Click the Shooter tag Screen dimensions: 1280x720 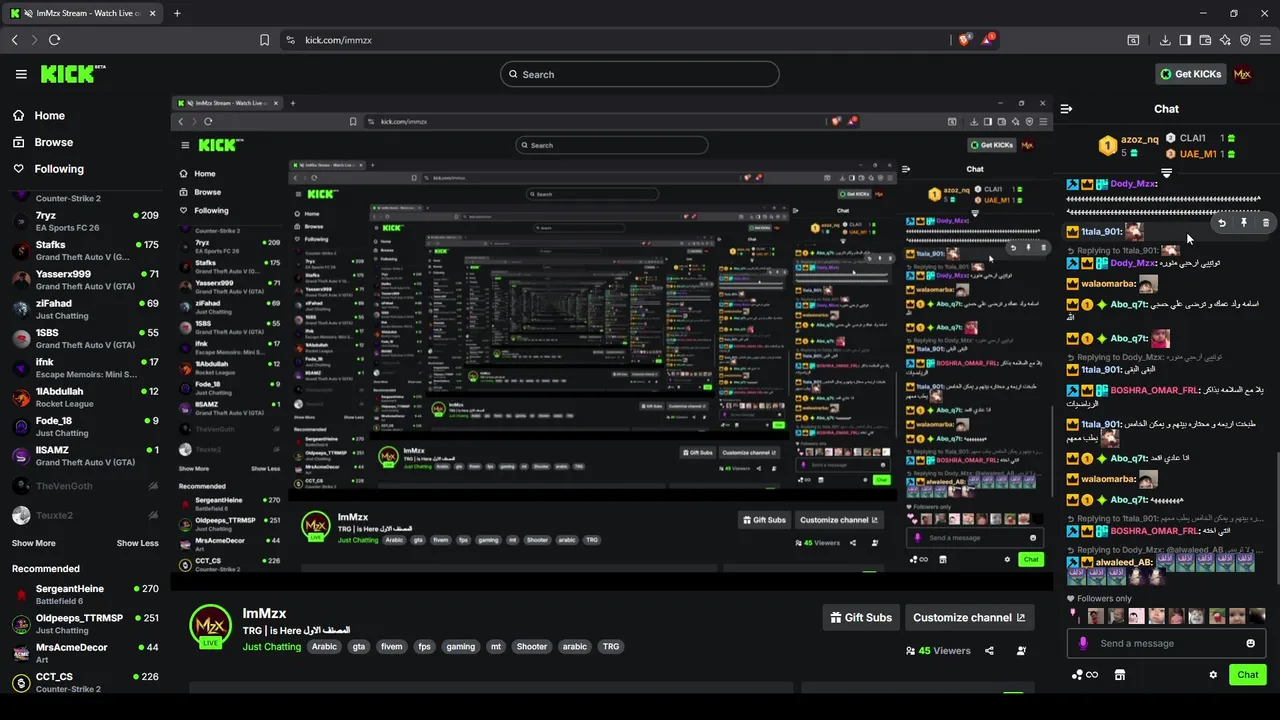pyautogui.click(x=532, y=647)
